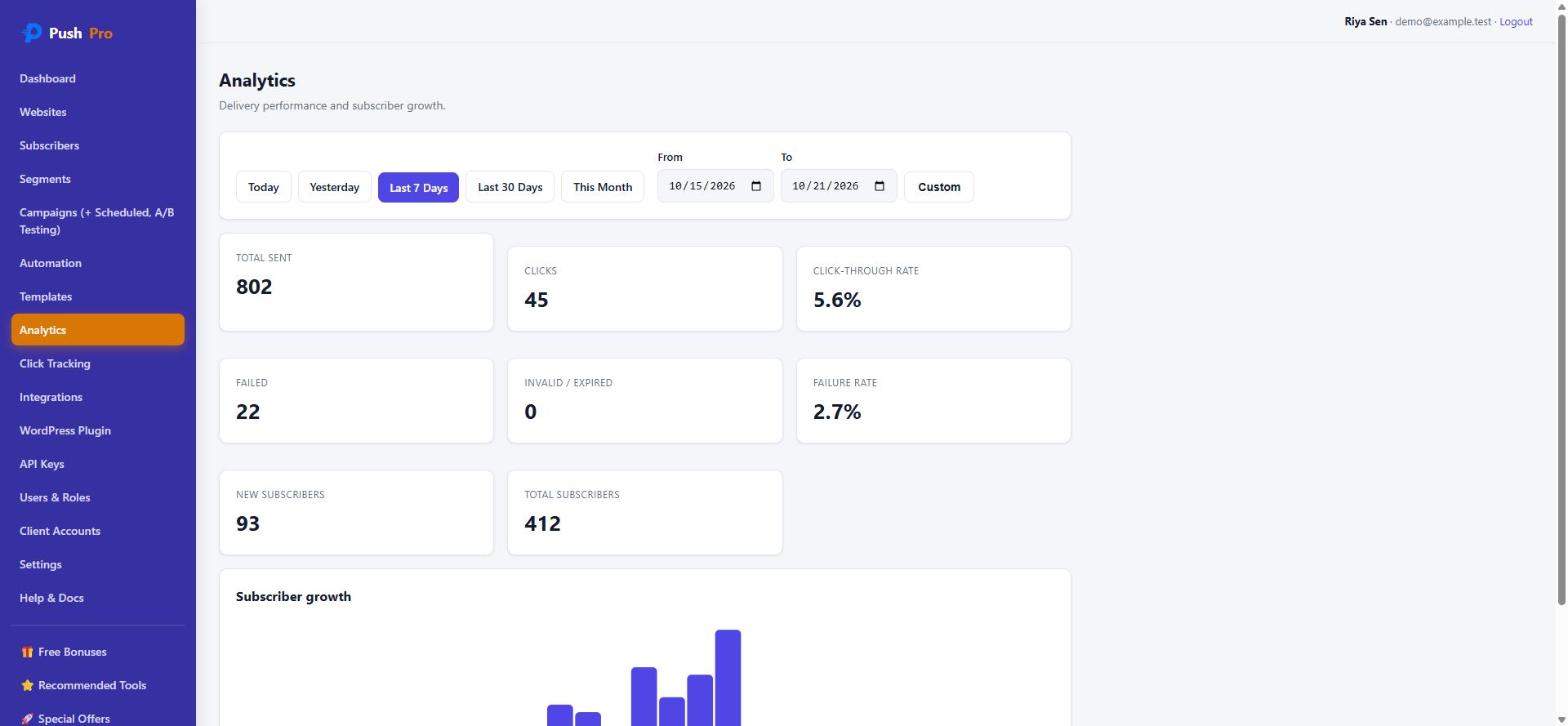Screen dimensions: 1568x726
Task: Open Campaigns (+ Scheduled, A/B Testing)
Action: (x=97, y=221)
